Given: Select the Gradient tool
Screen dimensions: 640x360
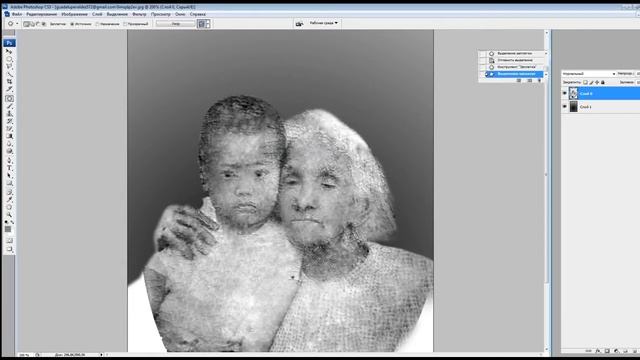Looking at the screenshot, I should point(9,136).
